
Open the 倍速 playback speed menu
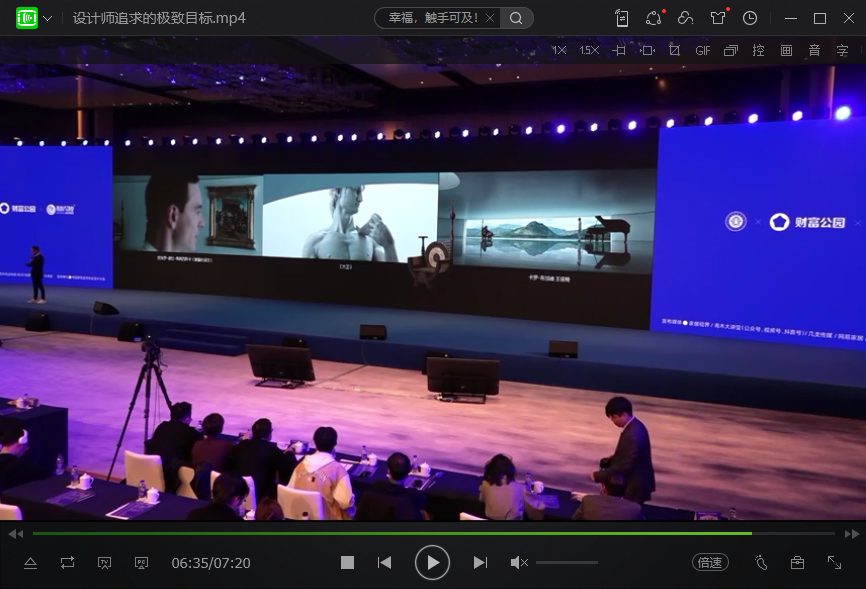point(710,563)
